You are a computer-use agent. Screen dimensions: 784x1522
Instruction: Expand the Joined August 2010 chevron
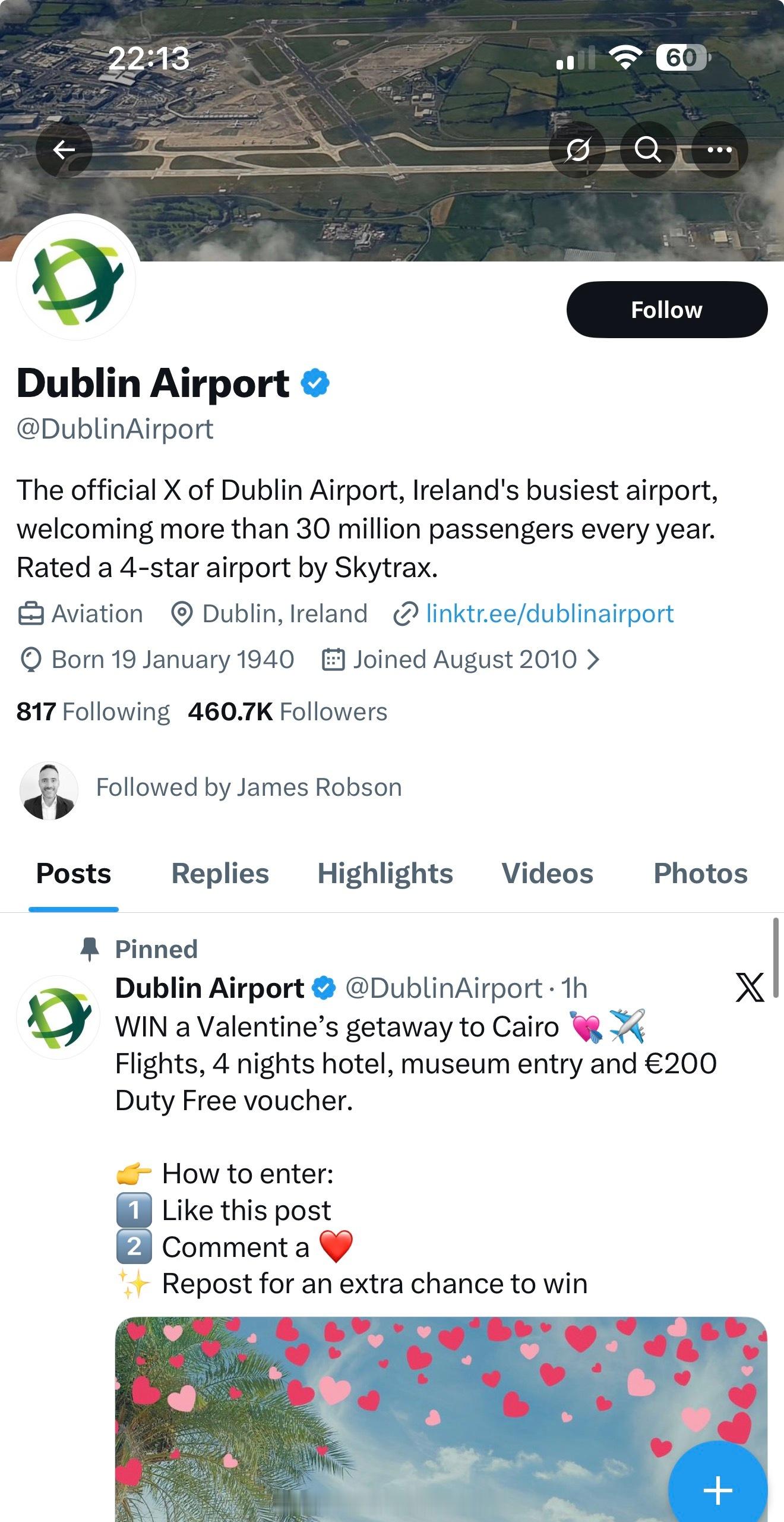pos(593,660)
